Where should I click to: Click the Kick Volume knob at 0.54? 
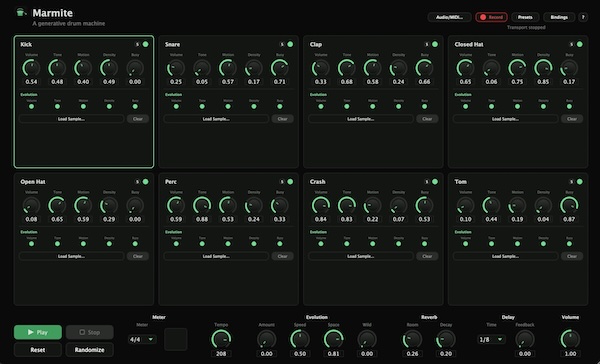tap(31, 69)
